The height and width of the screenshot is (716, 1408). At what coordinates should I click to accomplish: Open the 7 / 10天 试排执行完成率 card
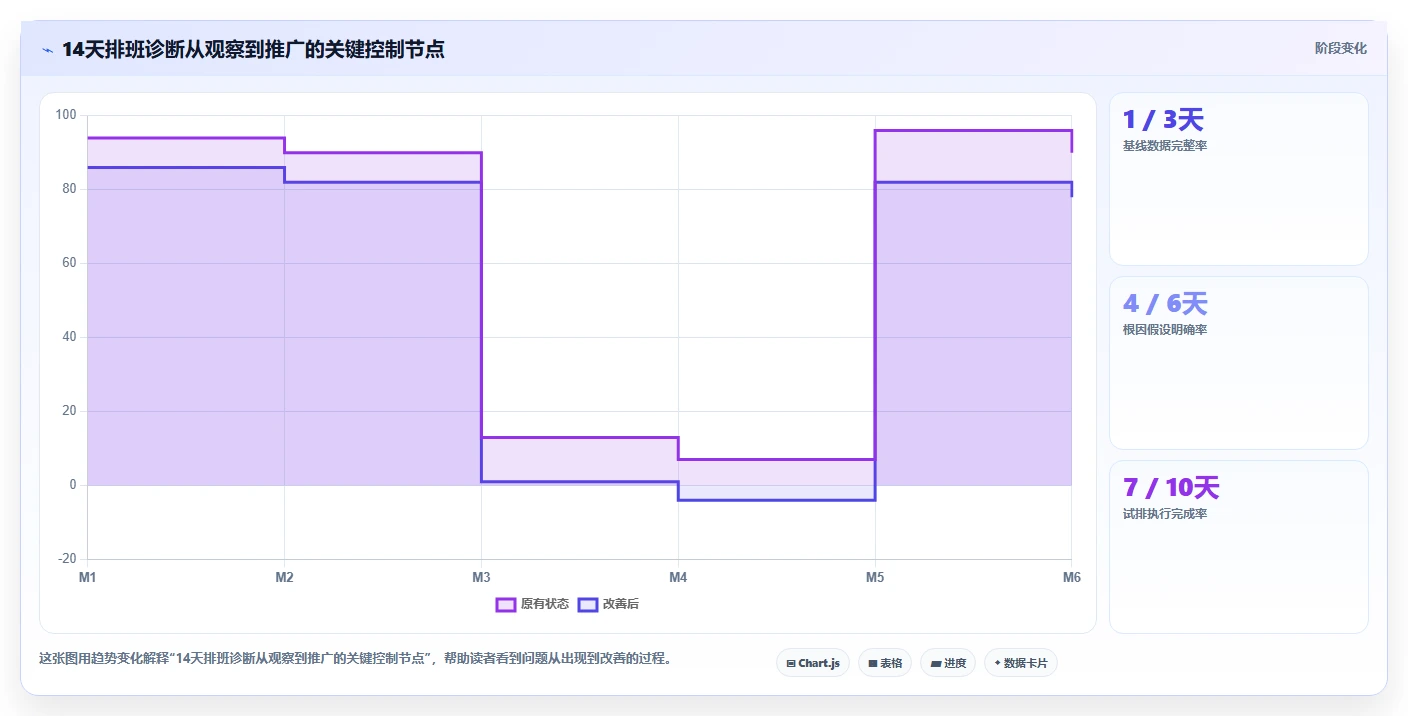click(x=1238, y=547)
